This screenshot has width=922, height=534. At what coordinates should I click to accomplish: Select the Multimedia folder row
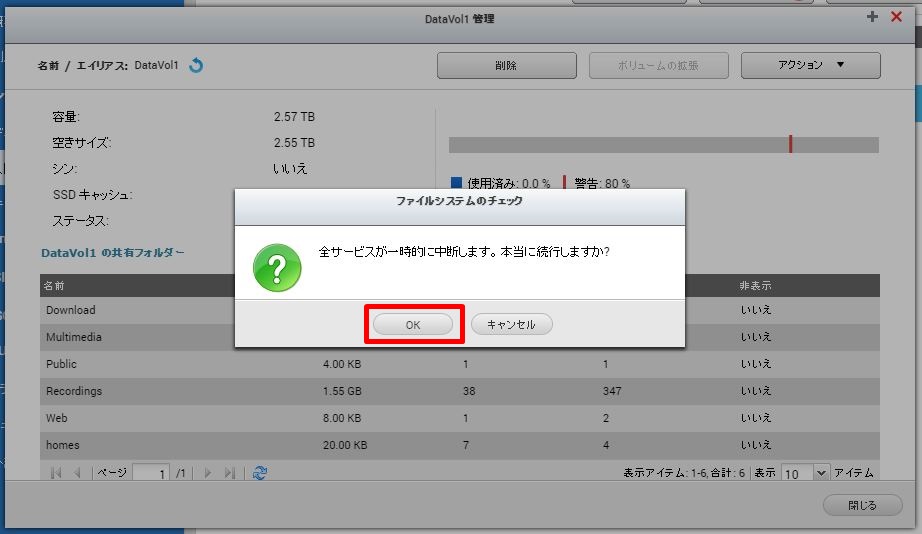pyautogui.click(x=460, y=337)
